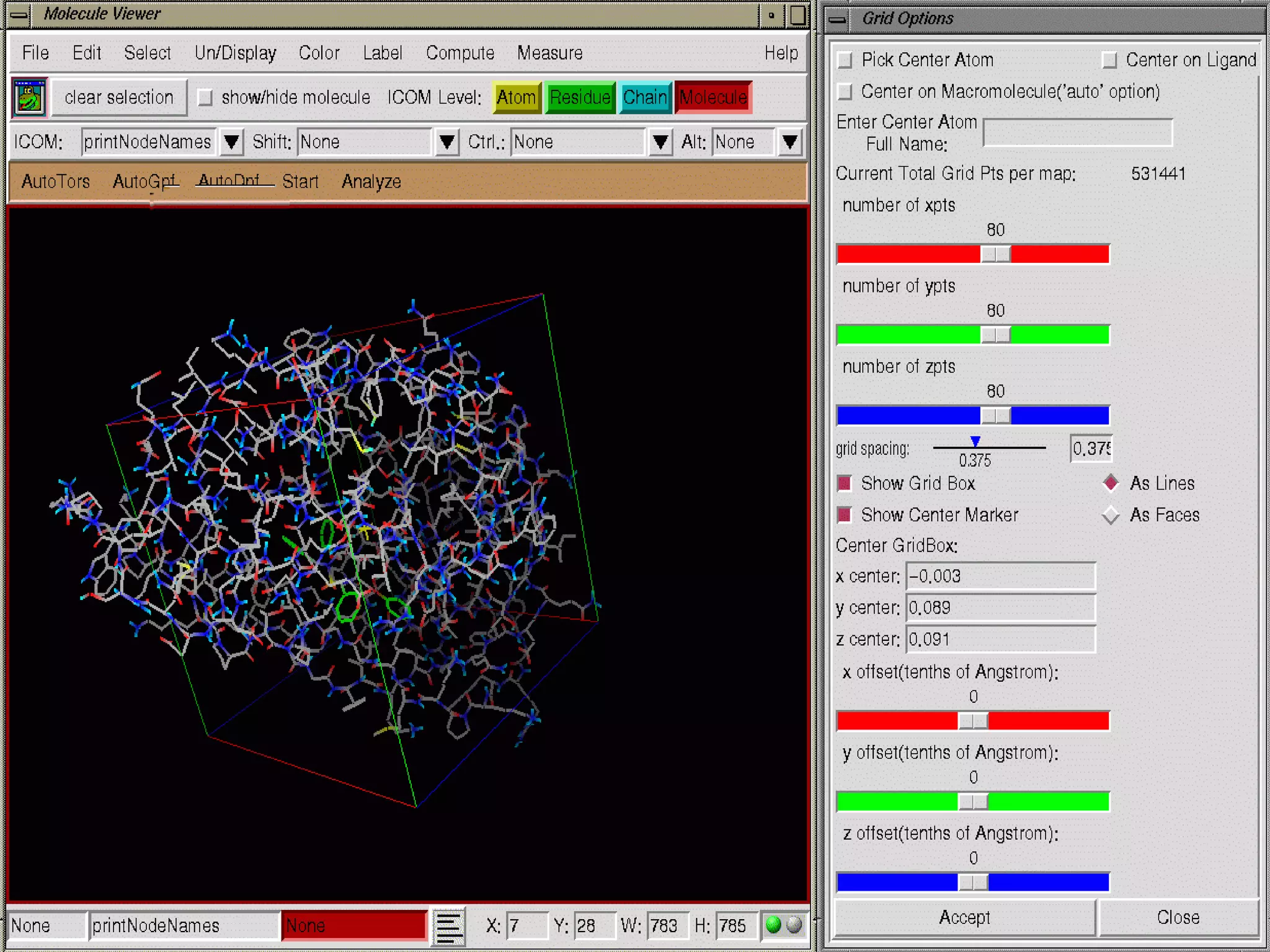Viewport: 1270px width, 952px height.
Task: Select As Faces radio option
Action: [1110, 515]
